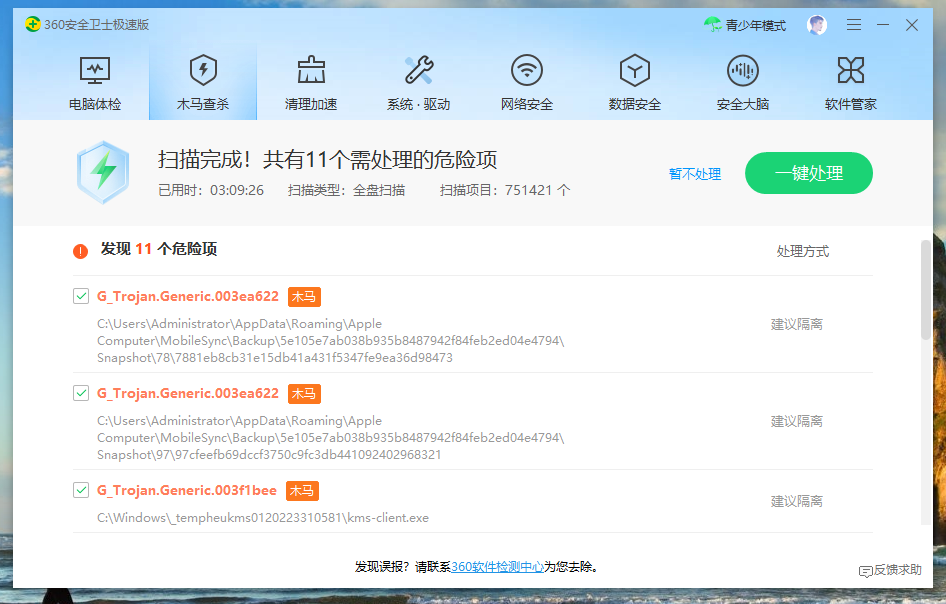Click the 青少年模式 label
The width and height of the screenshot is (946, 604).
(x=755, y=25)
